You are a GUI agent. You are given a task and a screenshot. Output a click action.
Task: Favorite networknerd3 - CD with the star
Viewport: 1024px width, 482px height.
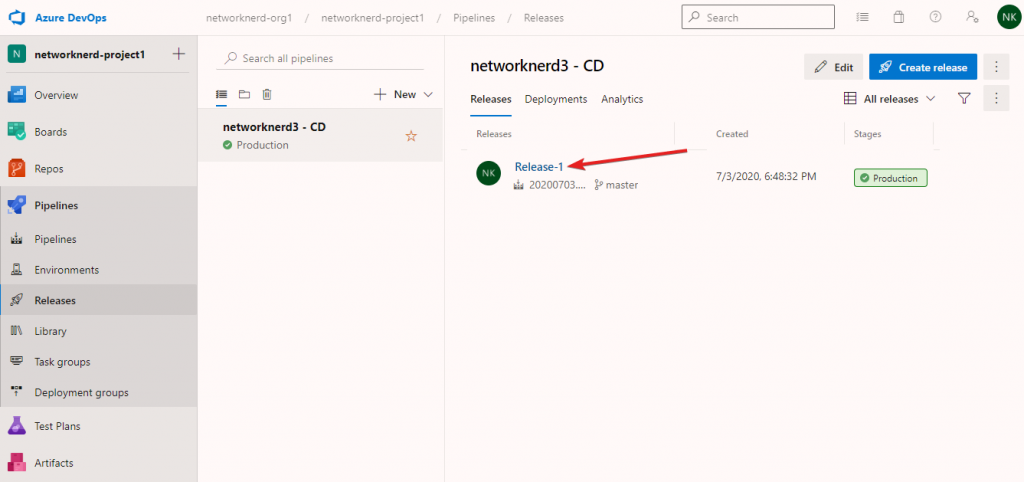coord(411,136)
